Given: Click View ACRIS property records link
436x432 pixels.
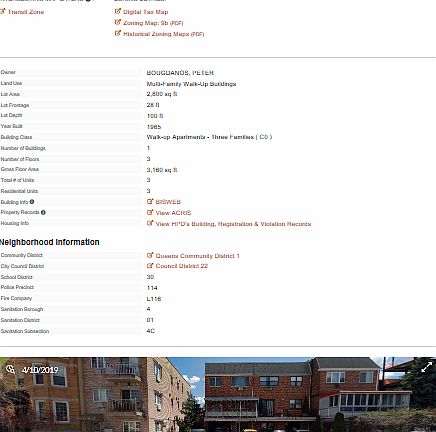Looking at the screenshot, I should tap(173, 213).
